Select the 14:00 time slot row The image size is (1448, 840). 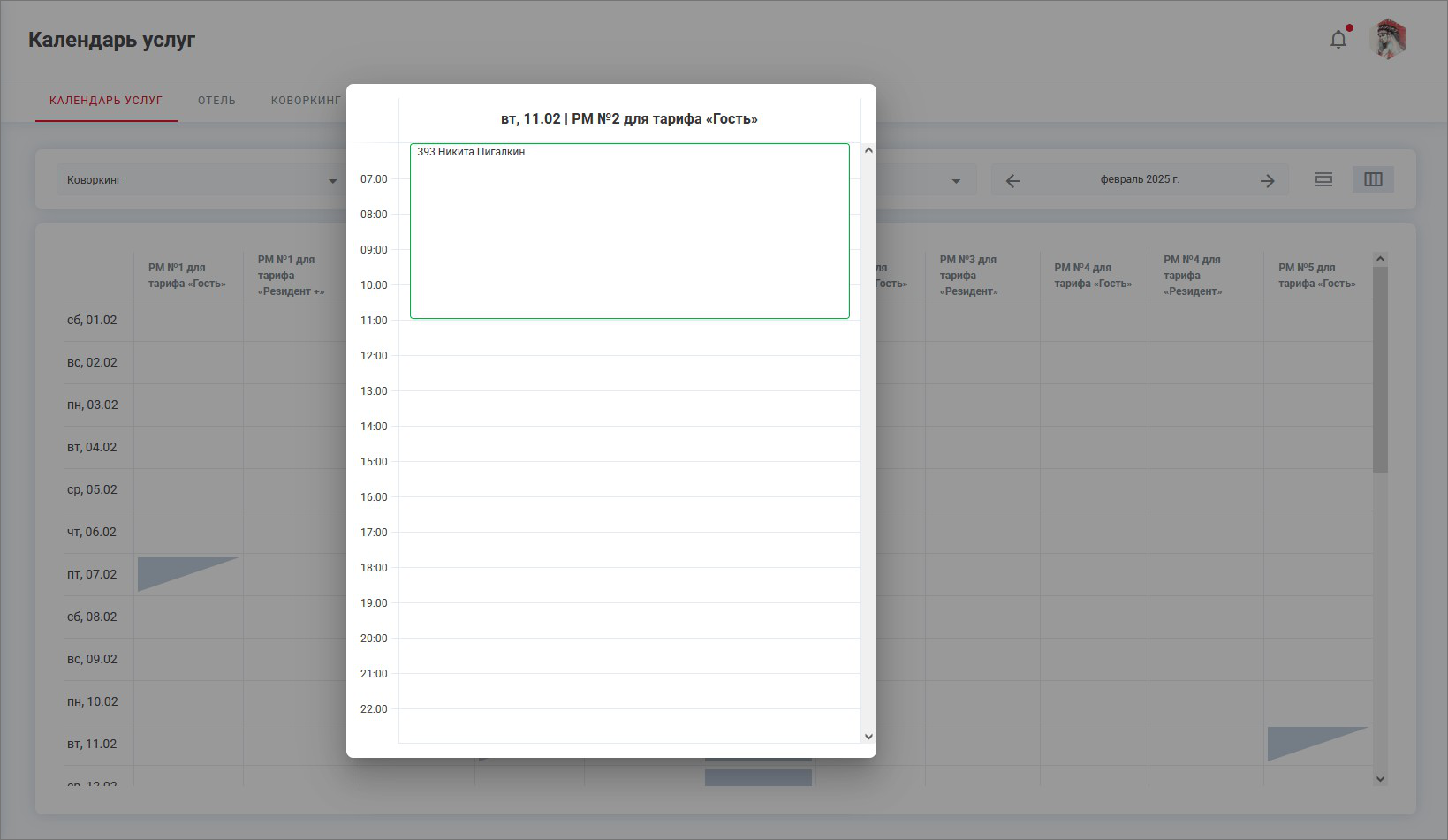(629, 443)
